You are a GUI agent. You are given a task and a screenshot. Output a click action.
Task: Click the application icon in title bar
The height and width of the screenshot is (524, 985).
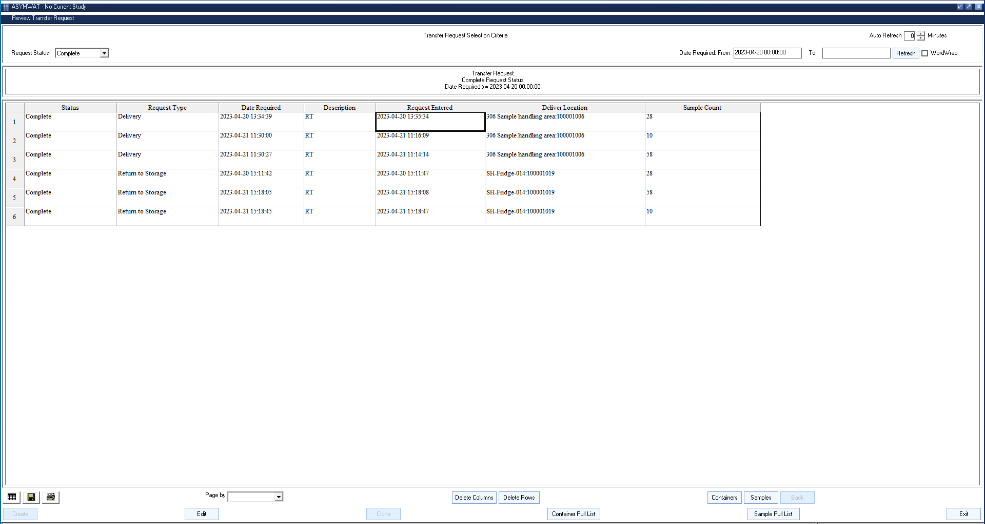pos(6,6)
